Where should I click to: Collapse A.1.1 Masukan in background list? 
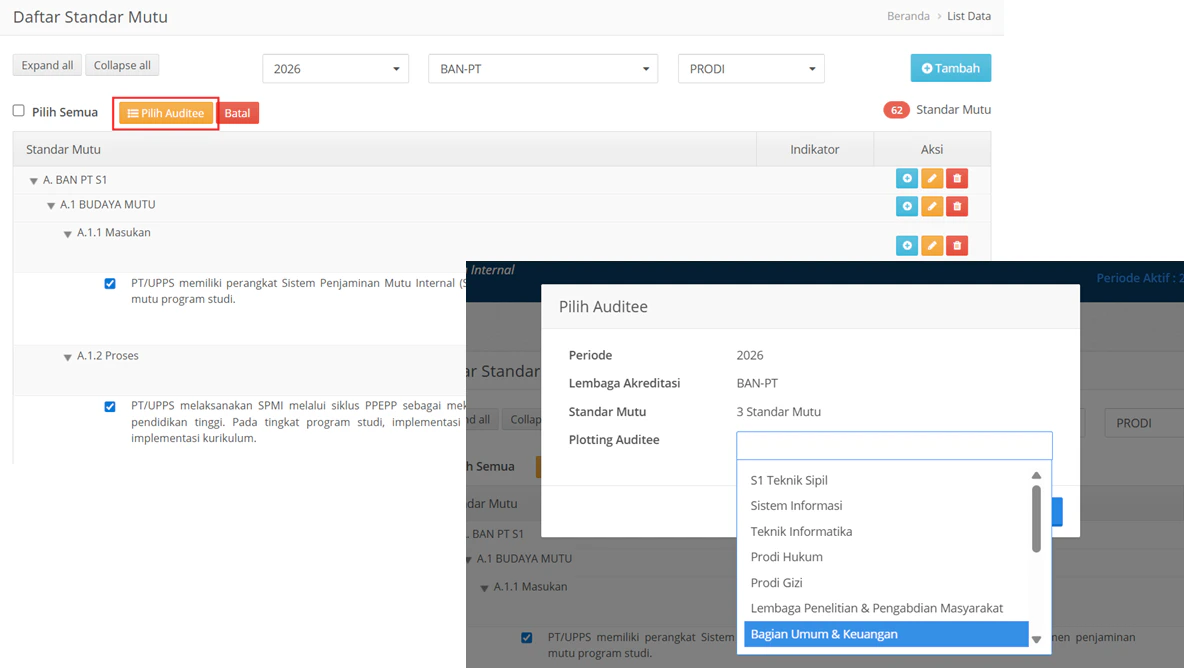[484, 589]
